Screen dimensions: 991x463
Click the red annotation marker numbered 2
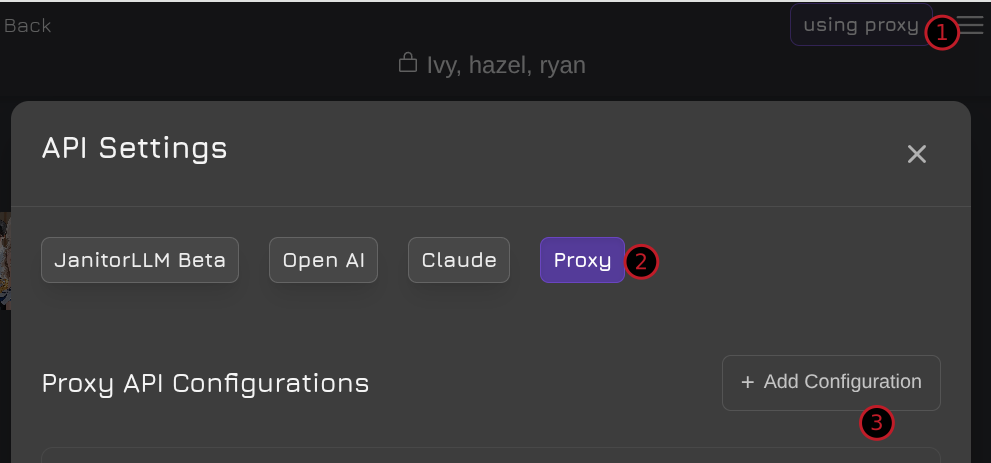(x=641, y=262)
